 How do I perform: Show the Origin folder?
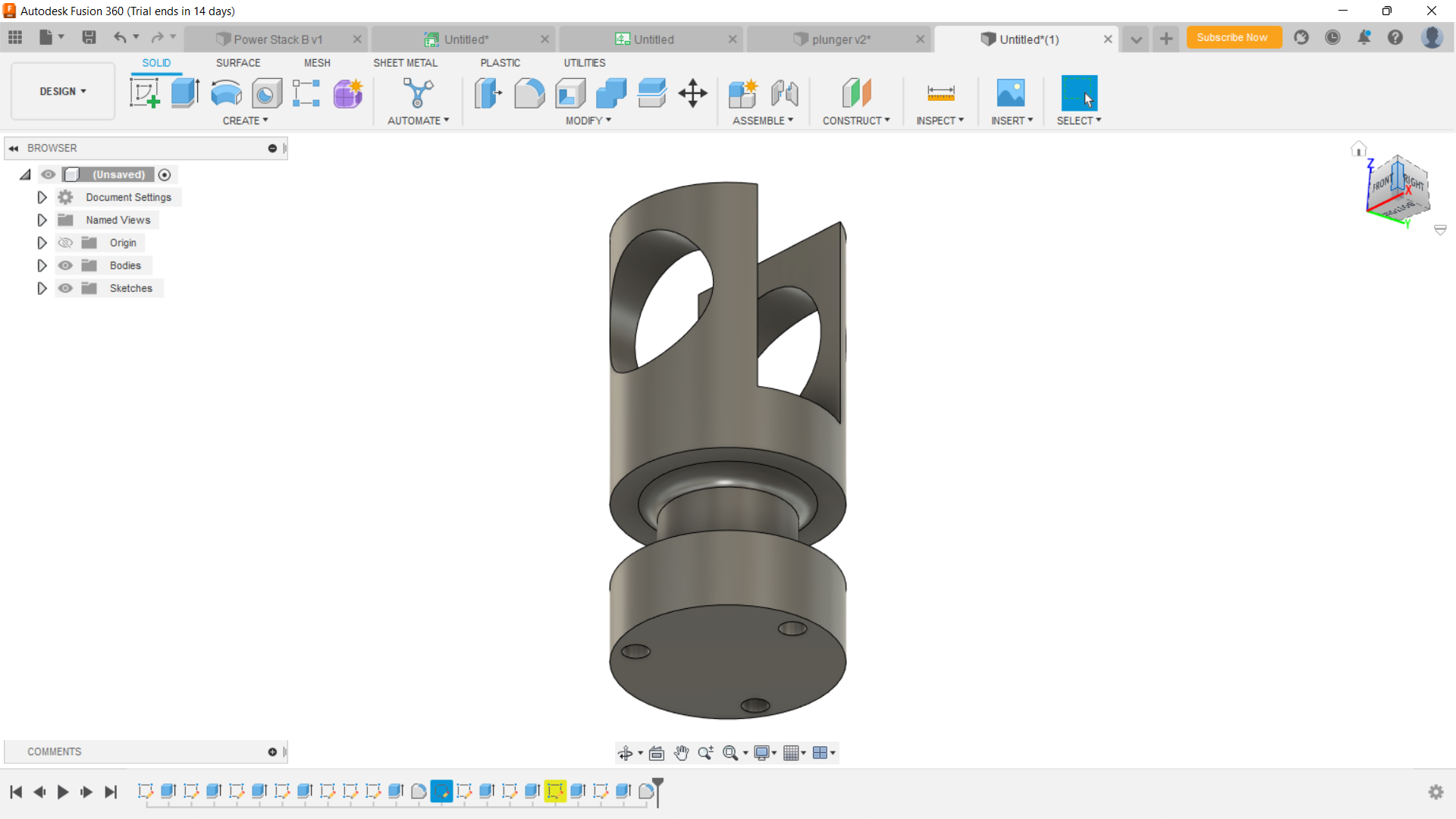pos(66,243)
